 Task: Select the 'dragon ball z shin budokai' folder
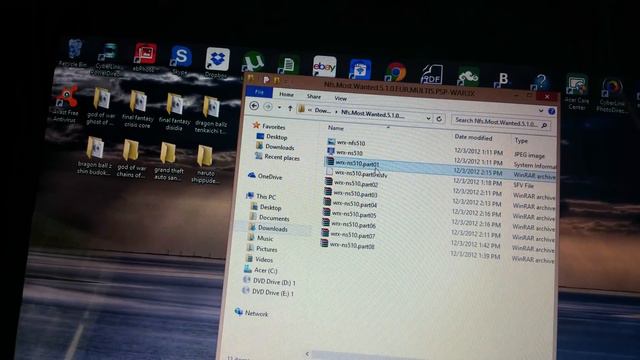[x=94, y=156]
